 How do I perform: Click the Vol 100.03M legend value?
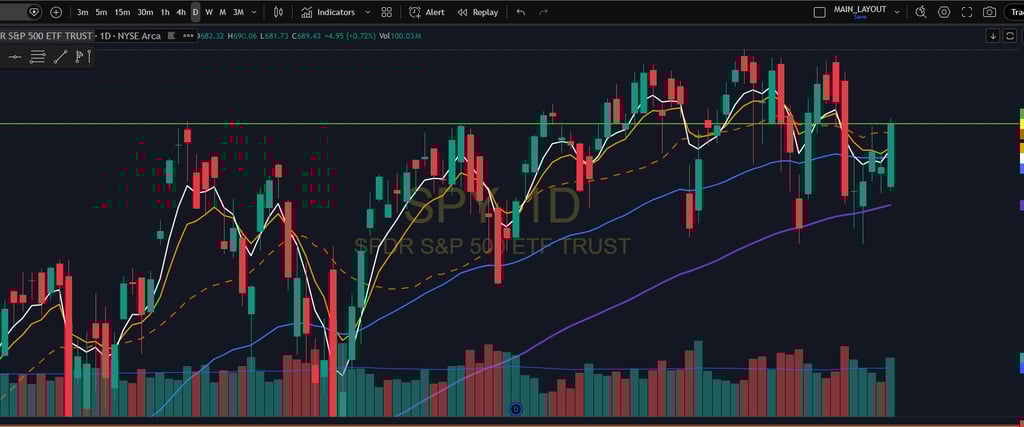pos(400,36)
